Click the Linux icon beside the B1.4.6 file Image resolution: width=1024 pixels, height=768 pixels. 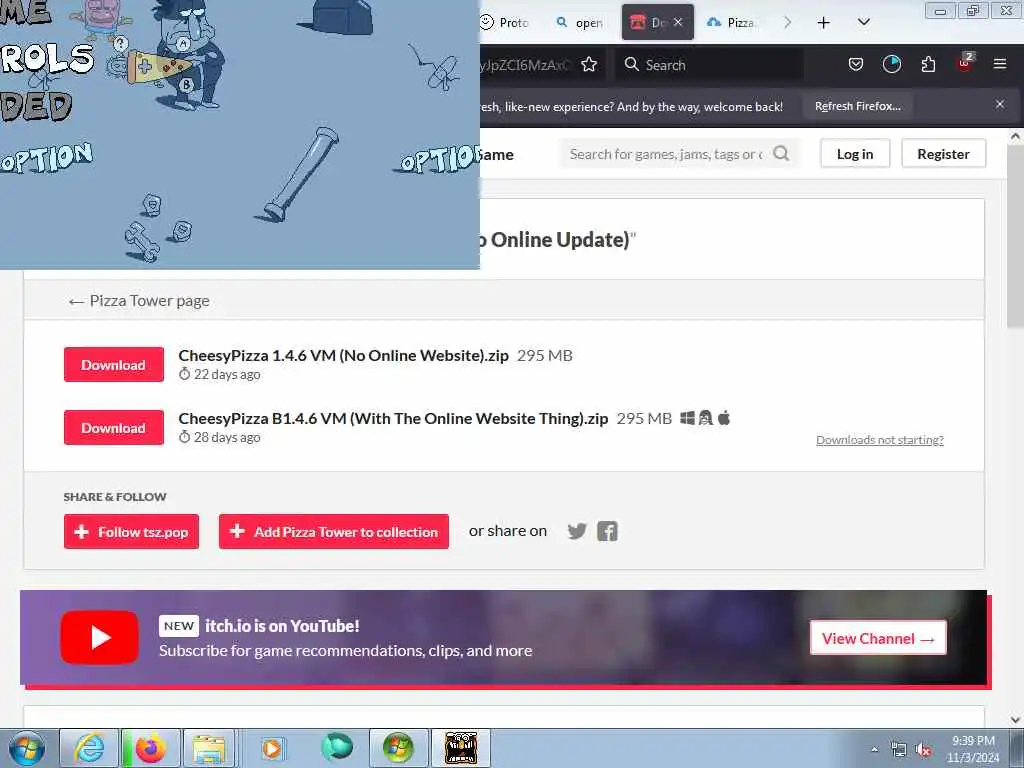(705, 418)
